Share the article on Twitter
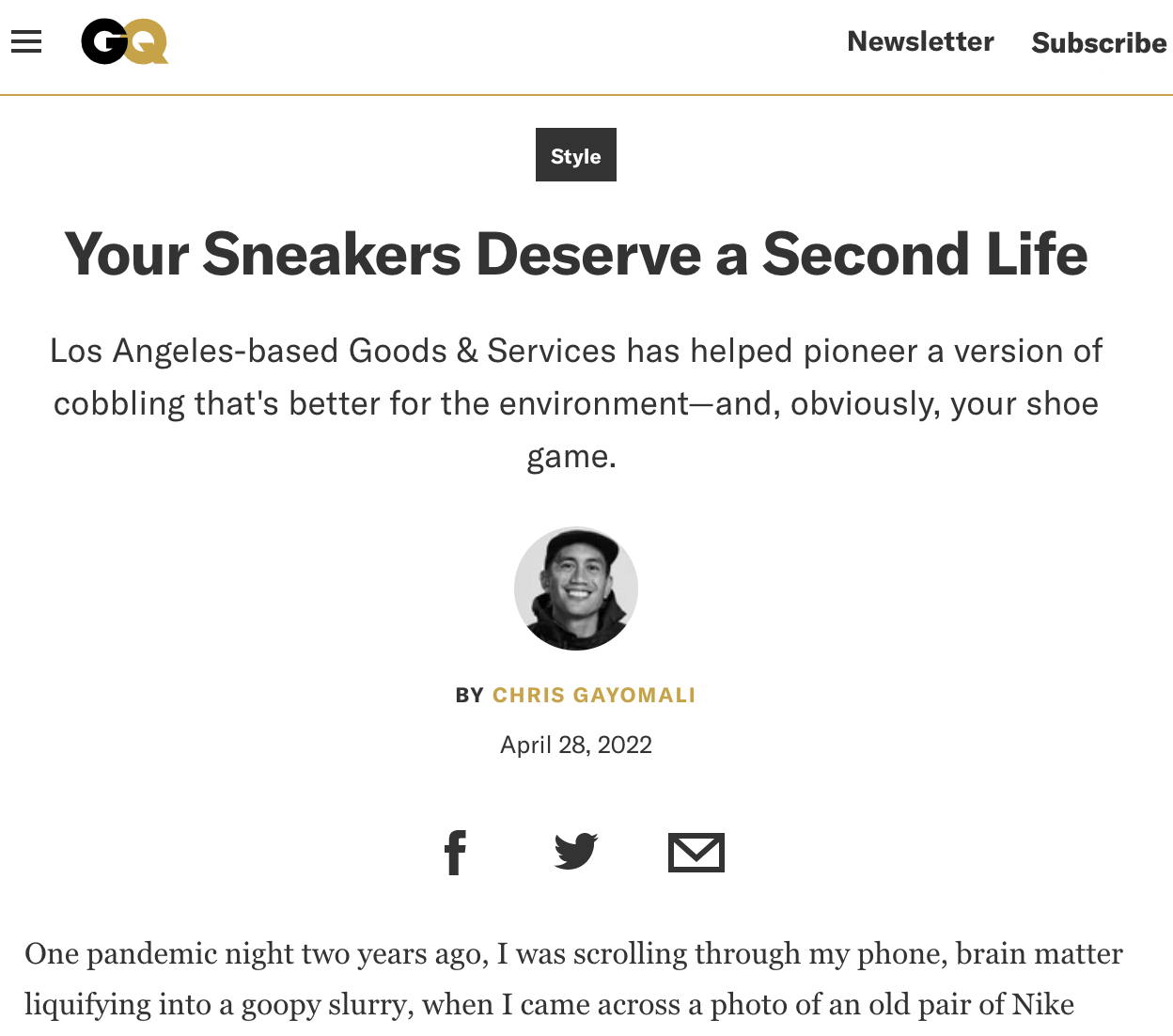Viewport: 1173px width, 1036px height. click(575, 852)
